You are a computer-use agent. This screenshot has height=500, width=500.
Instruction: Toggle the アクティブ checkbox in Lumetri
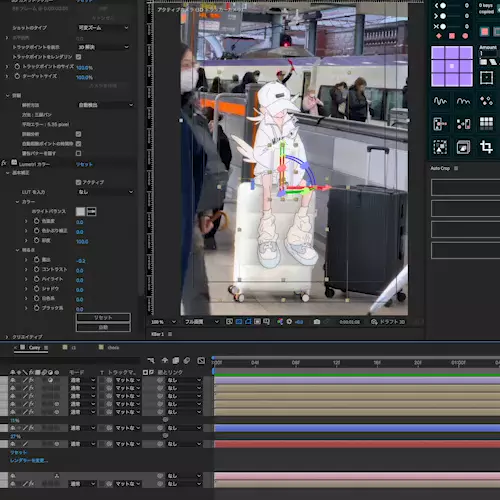click(78, 182)
